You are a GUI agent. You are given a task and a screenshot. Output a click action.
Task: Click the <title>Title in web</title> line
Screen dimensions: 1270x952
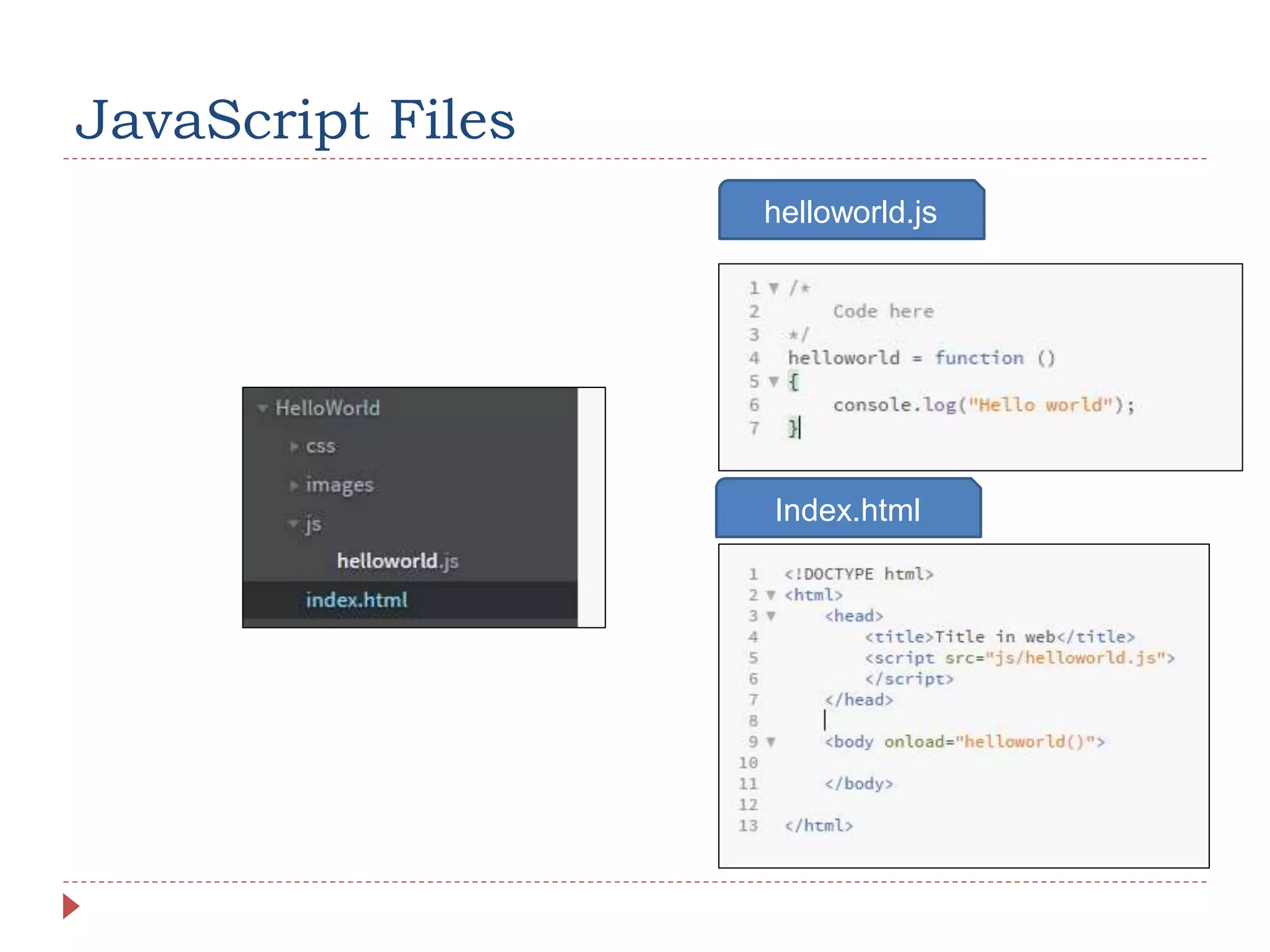click(x=1000, y=637)
